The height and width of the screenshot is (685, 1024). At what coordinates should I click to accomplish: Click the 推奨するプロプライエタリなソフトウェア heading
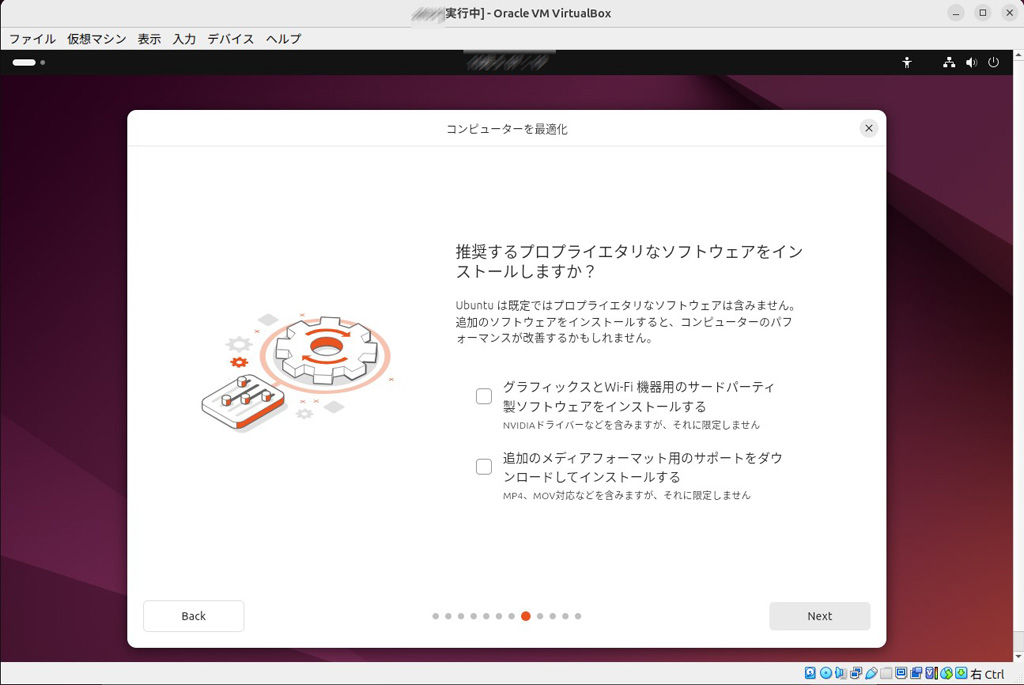click(630, 261)
